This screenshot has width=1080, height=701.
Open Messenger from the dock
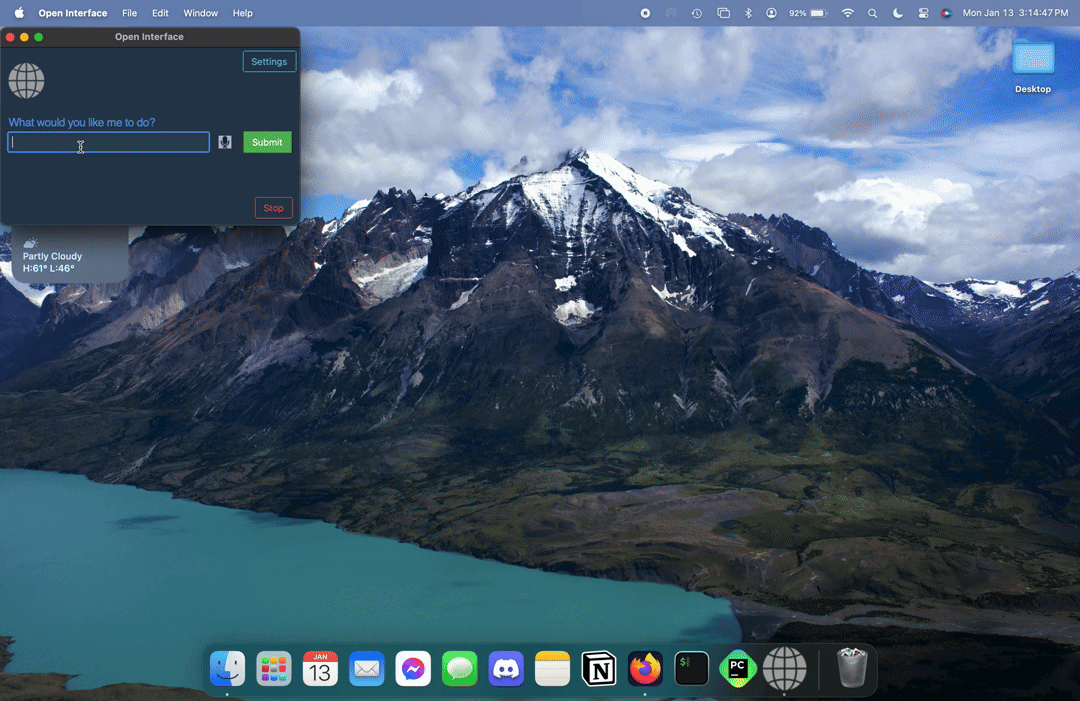coord(413,669)
